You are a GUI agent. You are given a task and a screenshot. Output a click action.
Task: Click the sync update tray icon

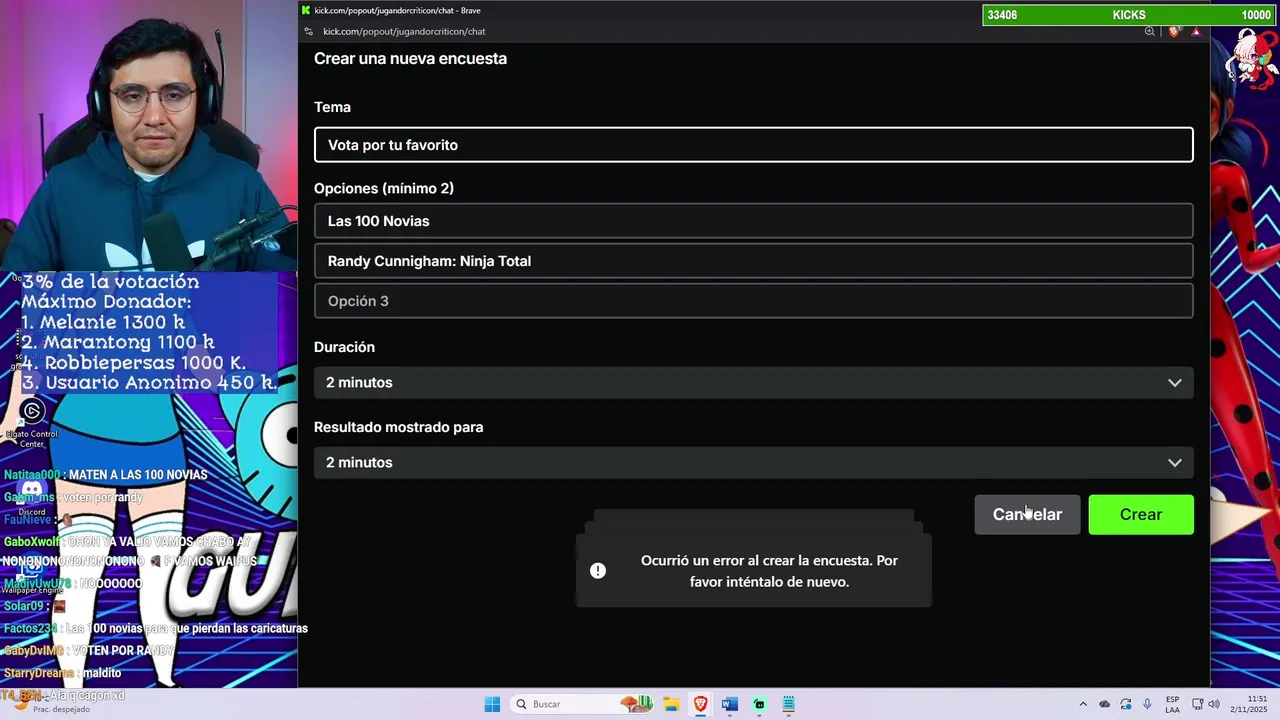tap(1126, 704)
